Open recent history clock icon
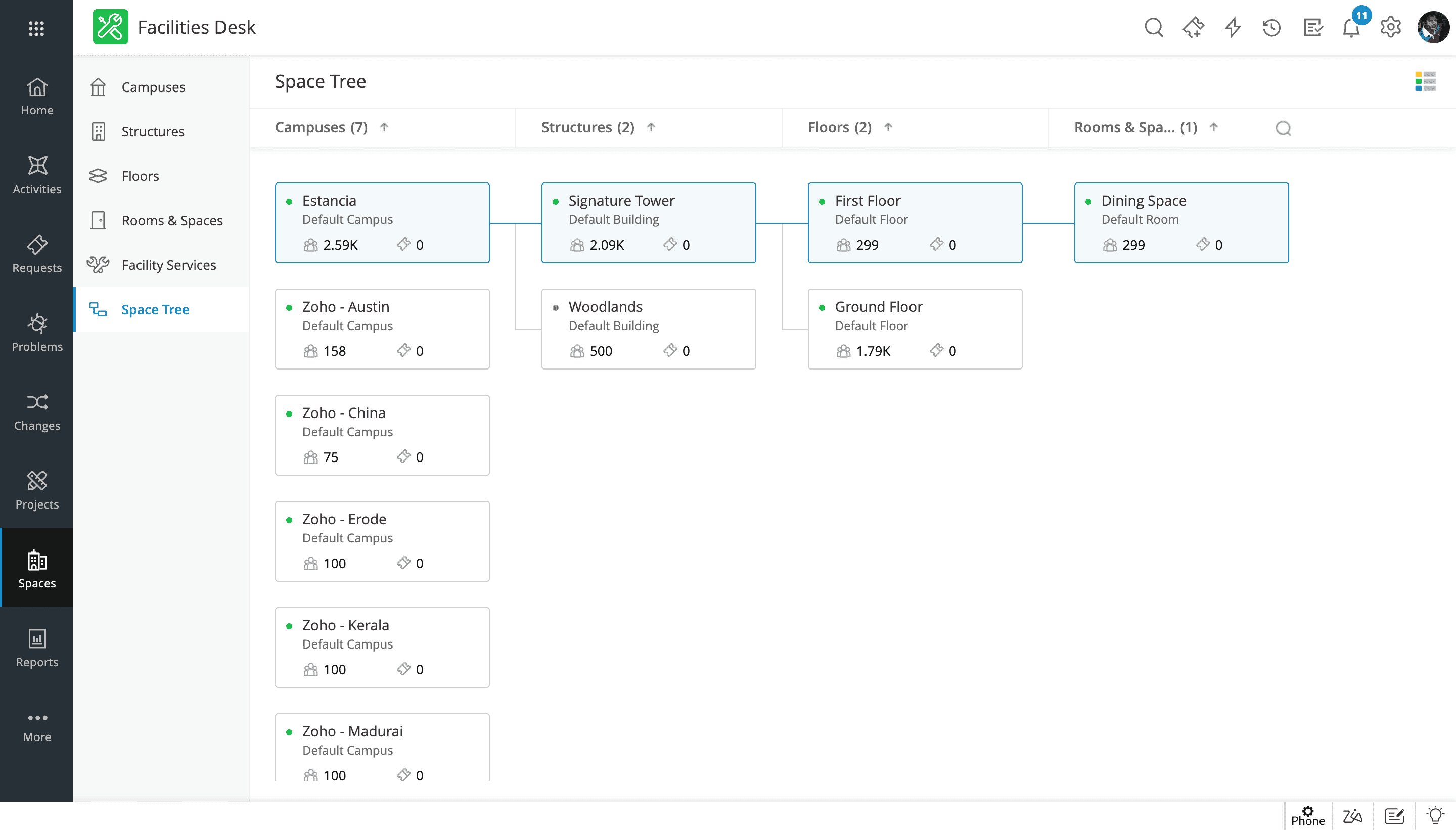Image resolution: width=1456 pixels, height=830 pixels. coord(1272,27)
